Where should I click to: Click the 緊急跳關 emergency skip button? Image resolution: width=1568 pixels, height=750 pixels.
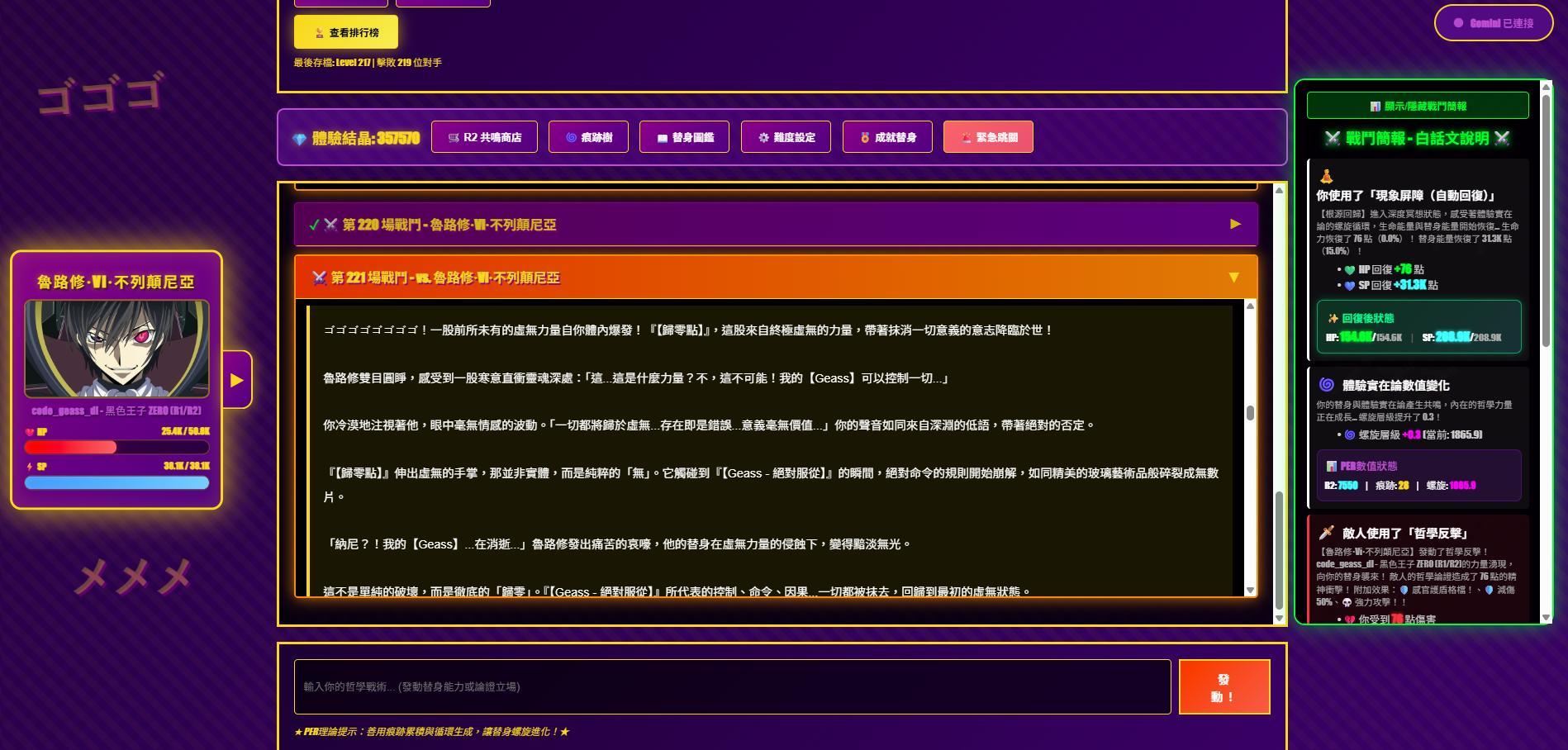(x=988, y=137)
